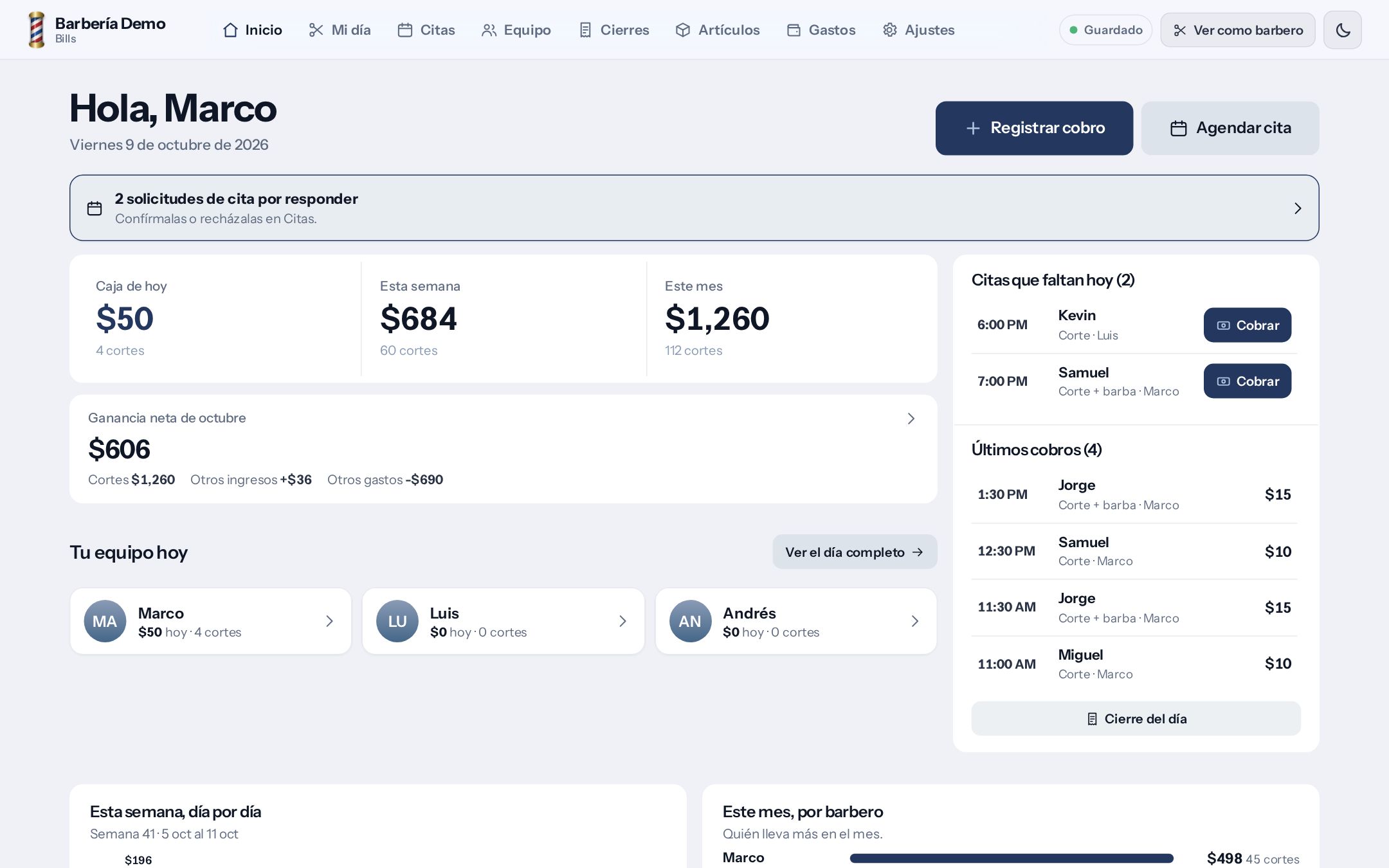Charge Kevin's 6:00 PM appointment with Cobrar
The image size is (1389, 868).
click(1248, 325)
